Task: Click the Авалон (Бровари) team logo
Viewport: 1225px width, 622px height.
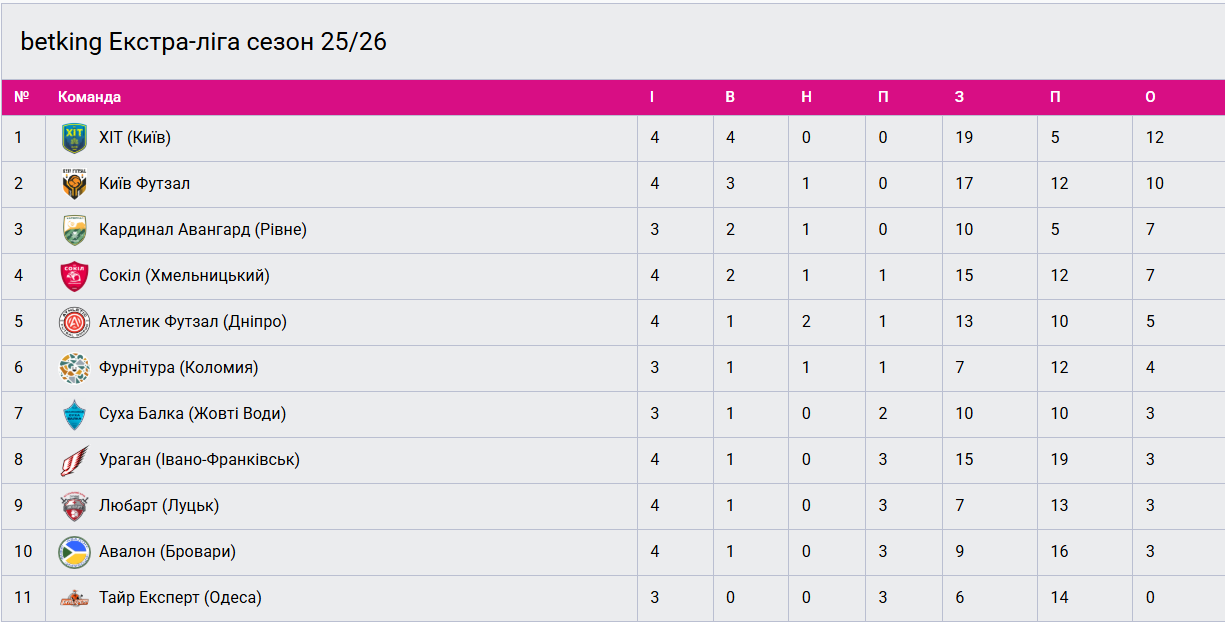Action: point(74,552)
